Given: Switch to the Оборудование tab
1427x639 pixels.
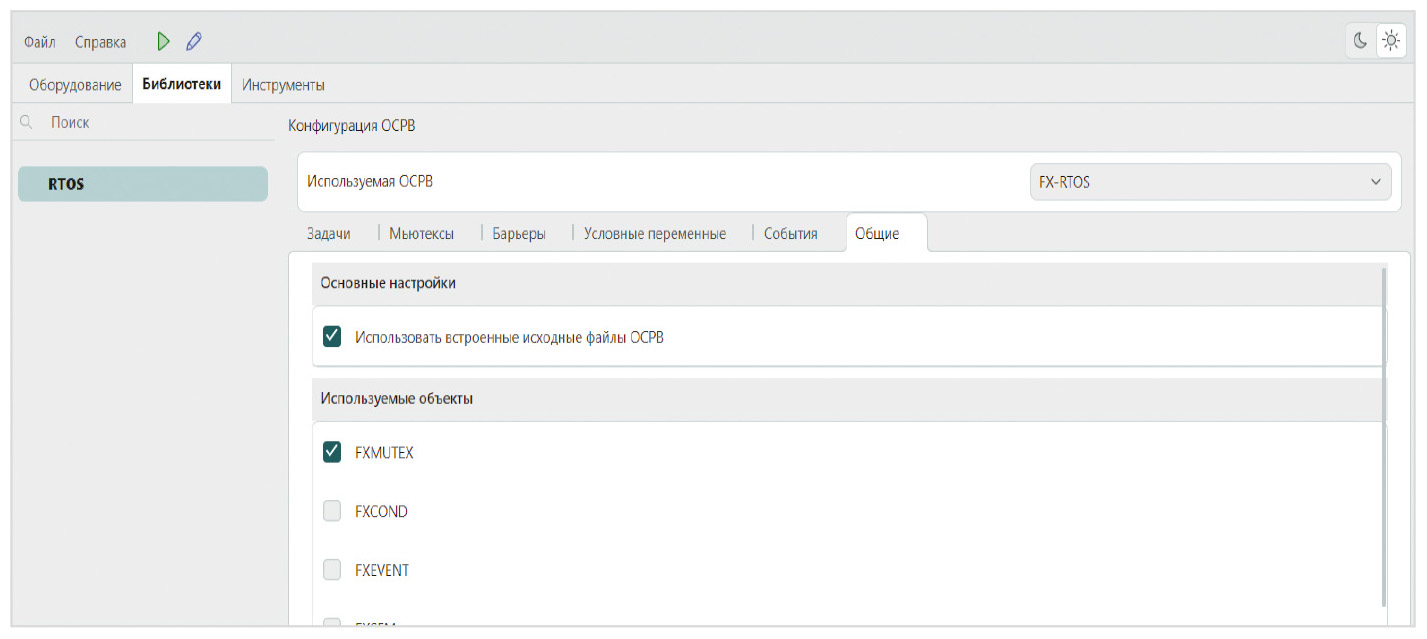Looking at the screenshot, I should pyautogui.click(x=75, y=85).
